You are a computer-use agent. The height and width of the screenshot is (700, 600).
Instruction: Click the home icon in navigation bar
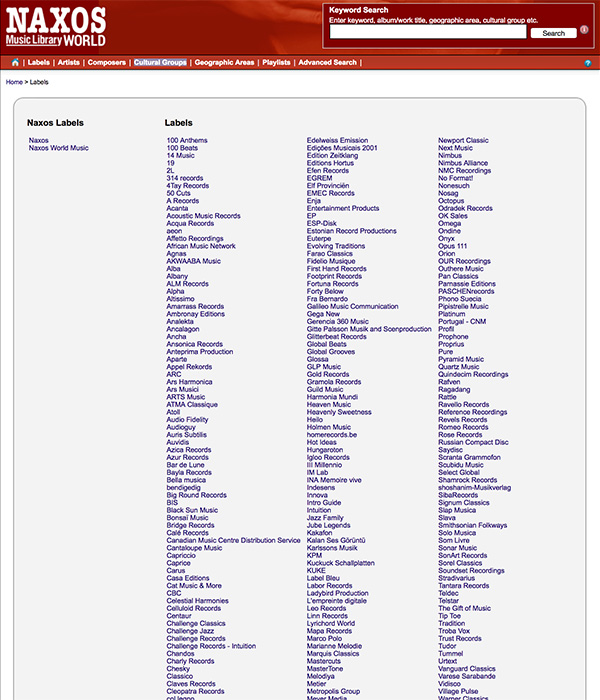(15, 62)
